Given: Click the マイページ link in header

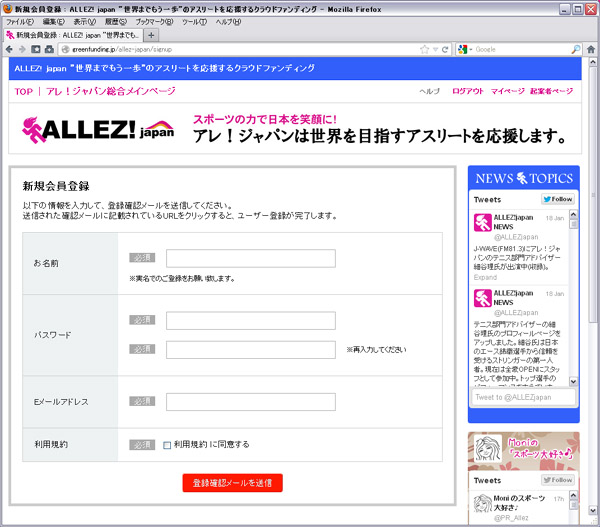Looking at the screenshot, I should coord(507,91).
